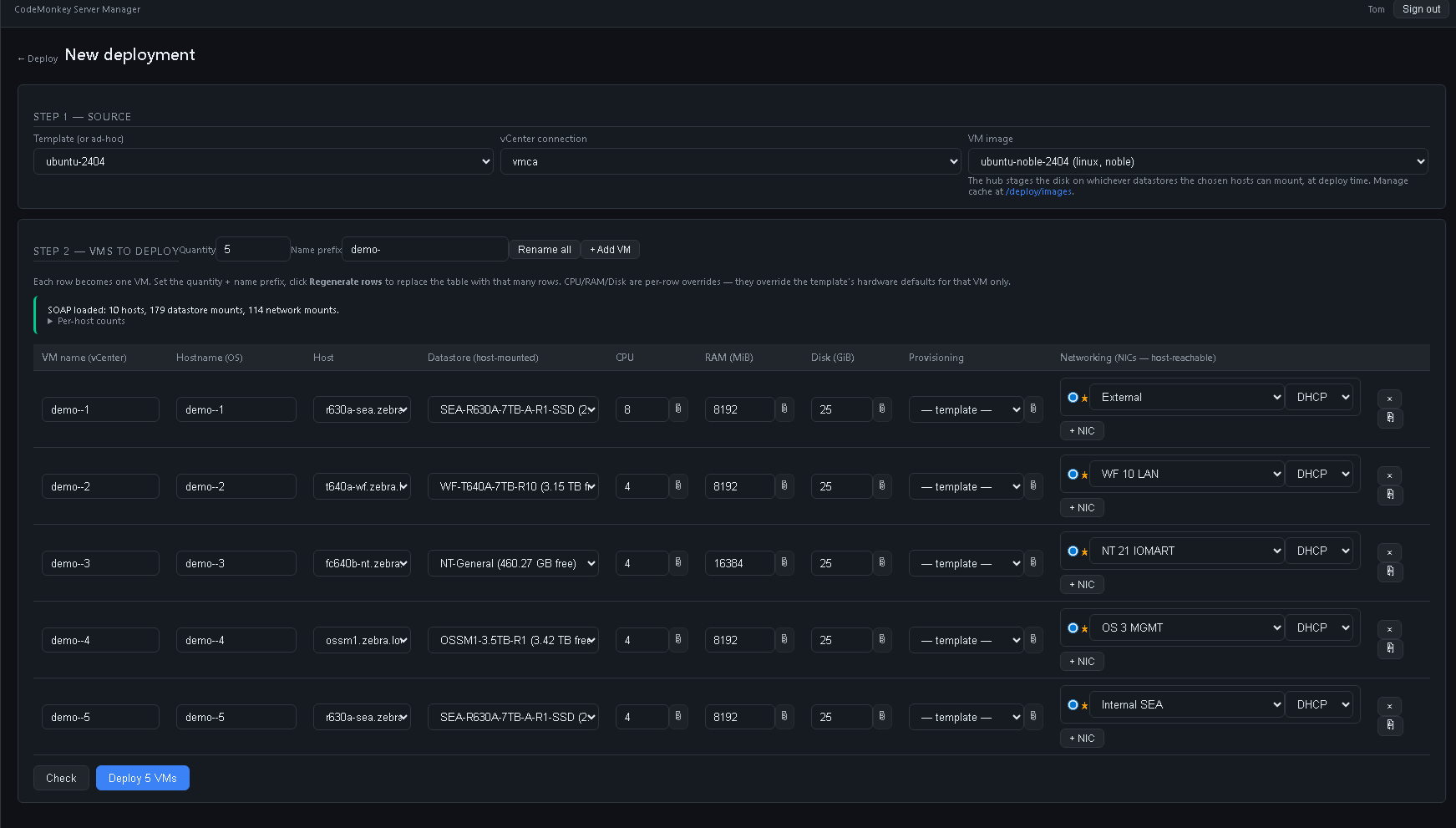Remove the demo--5 row with its × icon
Screen dimensions: 1456x828
[x=1390, y=707]
